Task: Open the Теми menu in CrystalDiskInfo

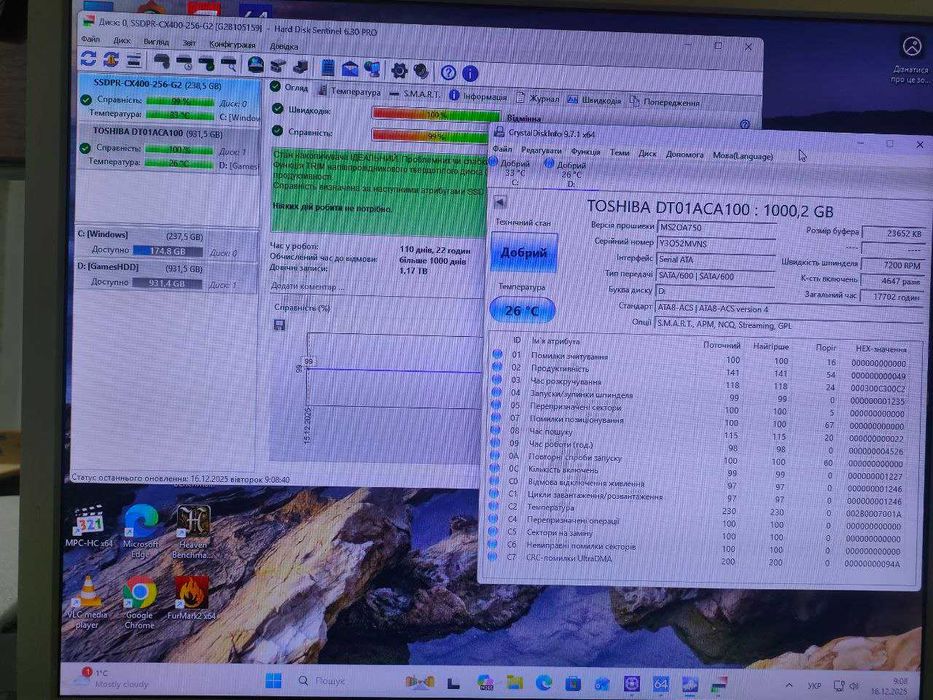Action: pos(619,153)
